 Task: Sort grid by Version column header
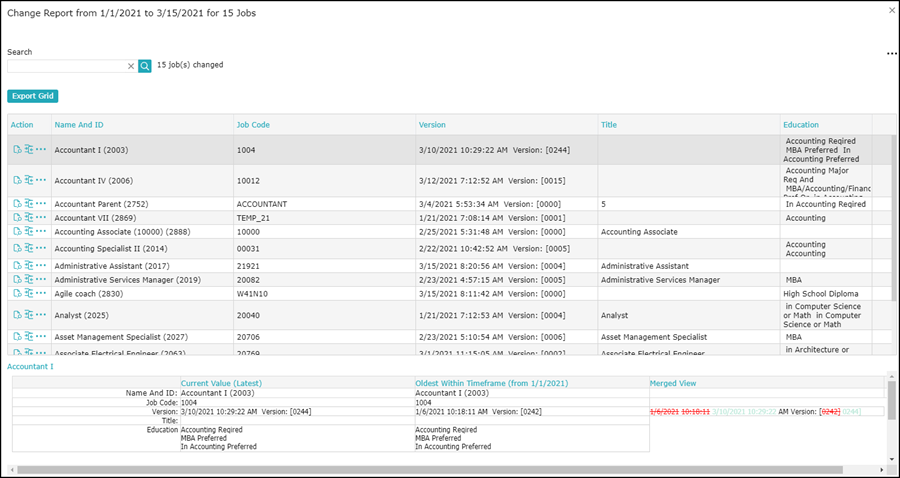432,125
